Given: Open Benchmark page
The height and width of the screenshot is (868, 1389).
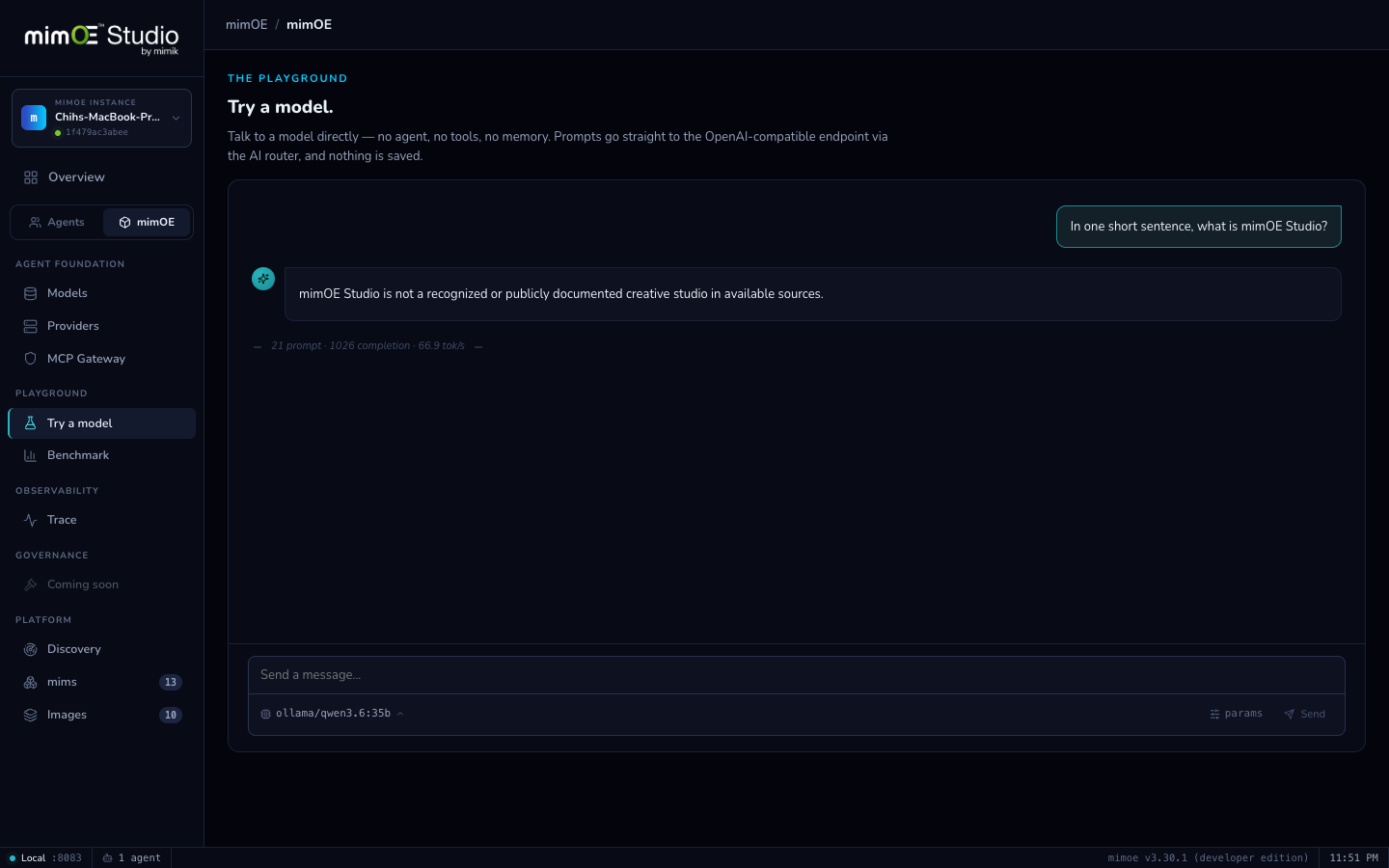Looking at the screenshot, I should pos(101,455).
